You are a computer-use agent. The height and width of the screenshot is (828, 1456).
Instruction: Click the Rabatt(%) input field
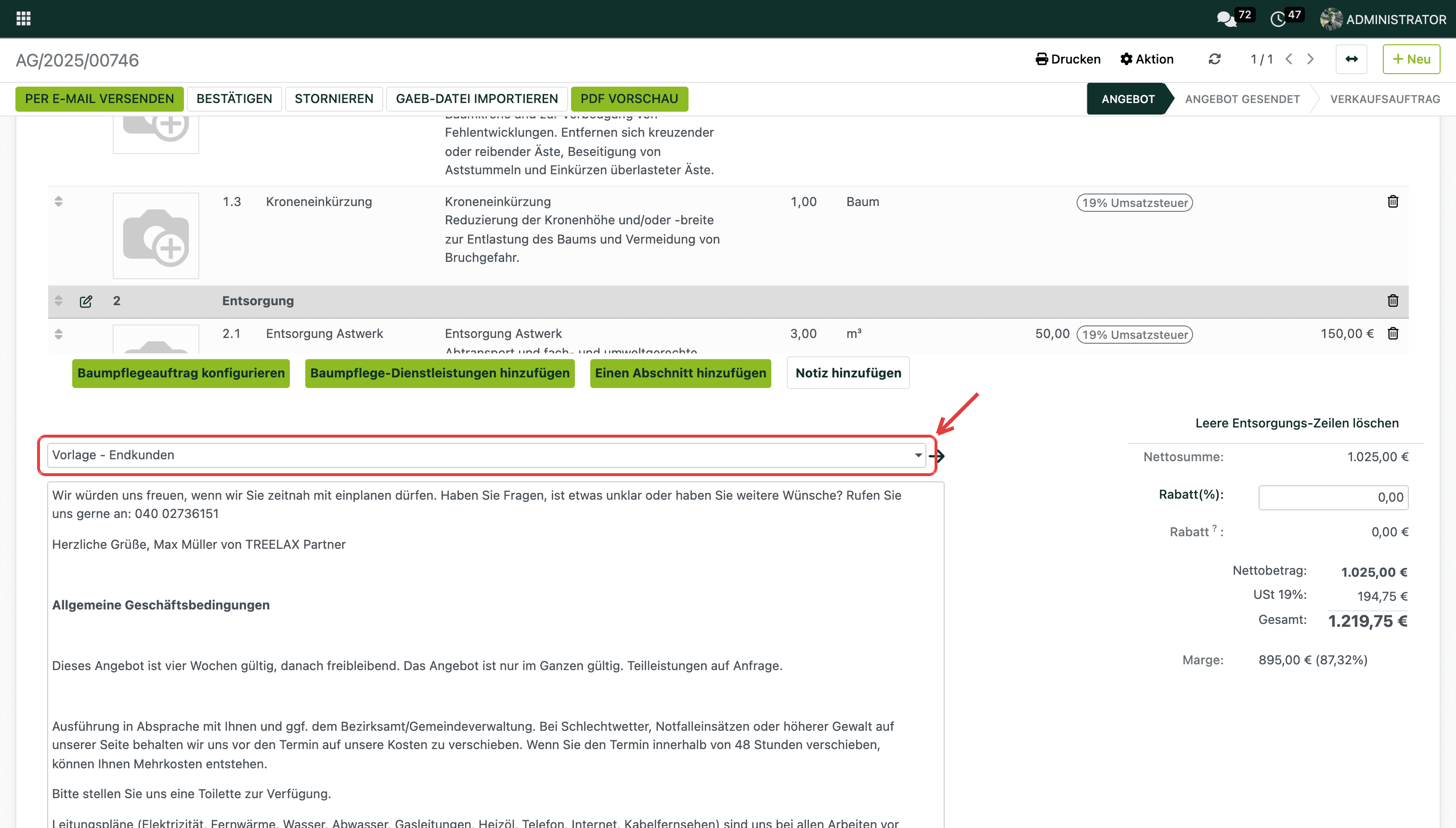(1333, 498)
